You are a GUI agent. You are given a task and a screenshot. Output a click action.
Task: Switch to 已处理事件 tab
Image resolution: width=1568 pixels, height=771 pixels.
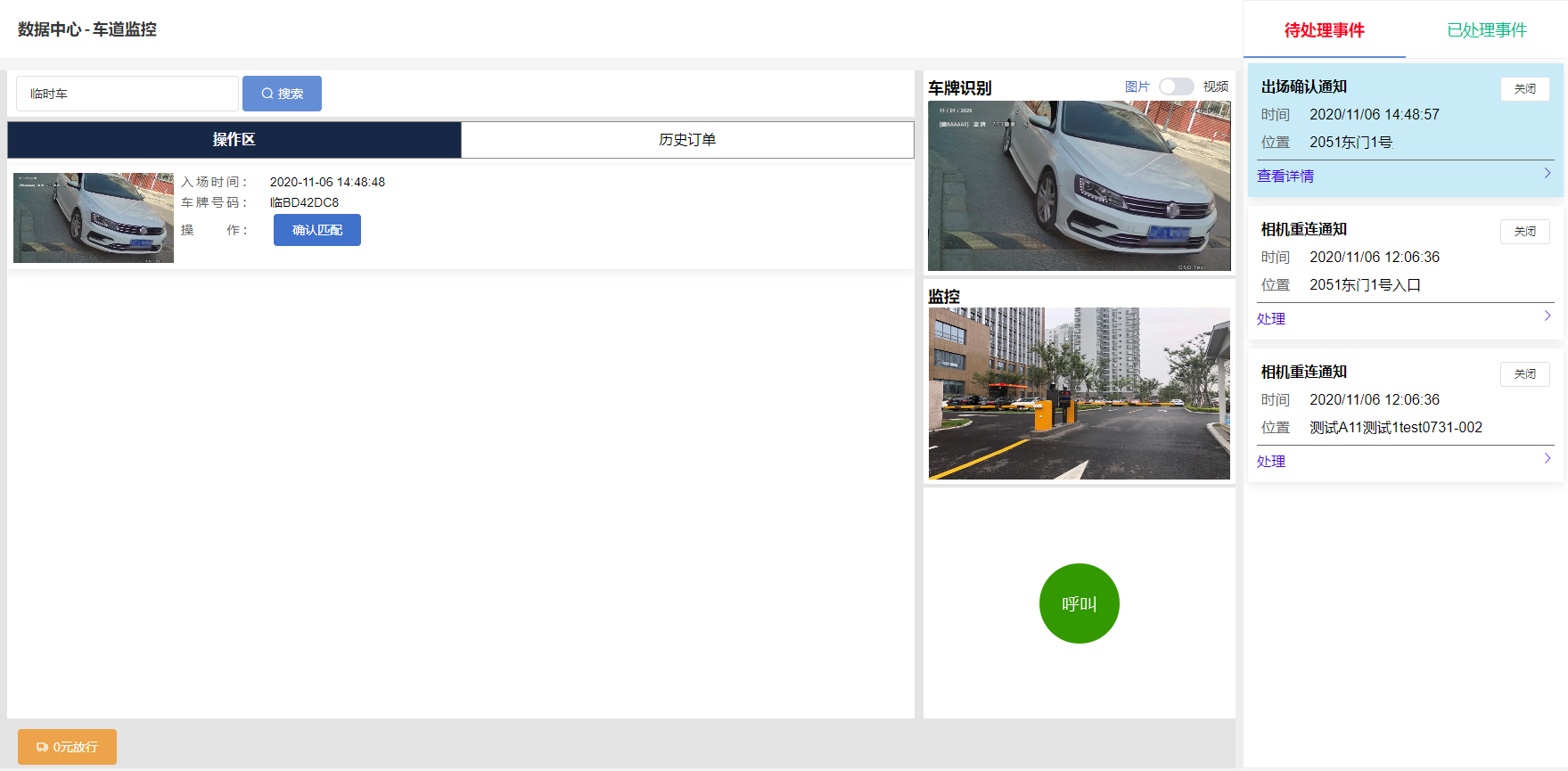tap(1486, 30)
